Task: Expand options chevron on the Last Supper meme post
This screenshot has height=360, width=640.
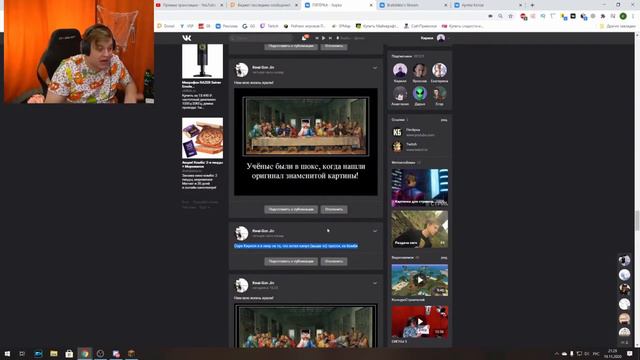Action: point(375,68)
